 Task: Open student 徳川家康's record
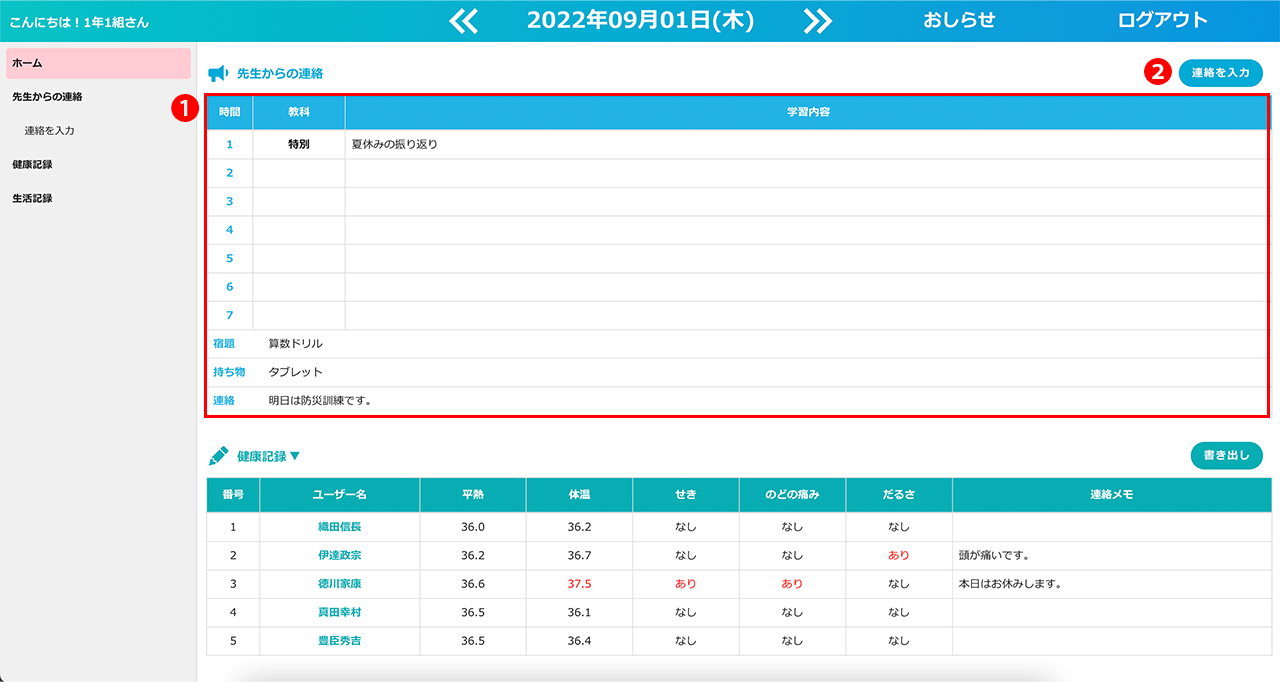tap(339, 584)
